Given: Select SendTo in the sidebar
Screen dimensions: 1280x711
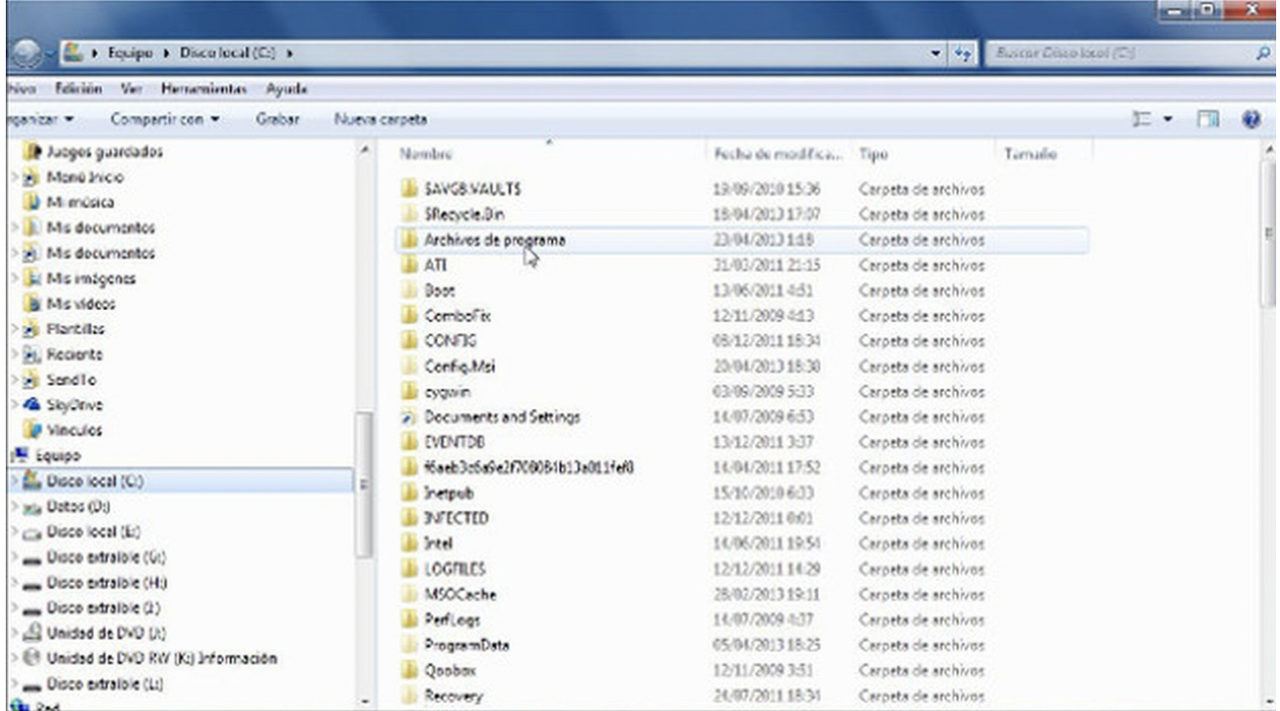Looking at the screenshot, I should (72, 380).
